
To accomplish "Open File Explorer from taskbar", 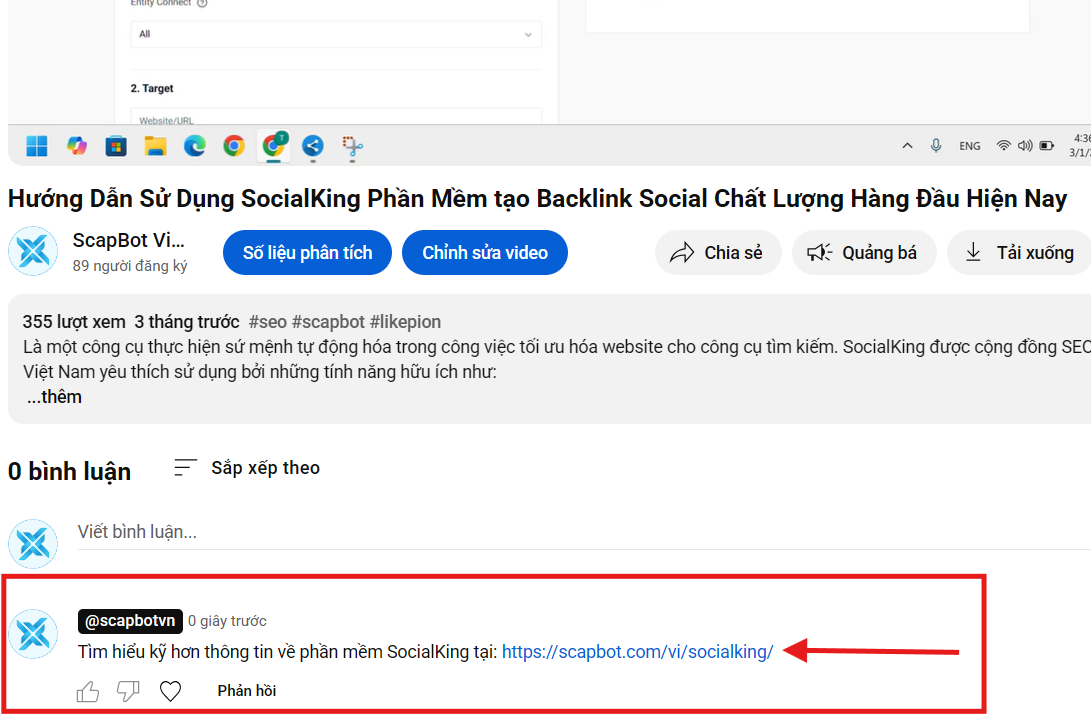I will (x=155, y=146).
